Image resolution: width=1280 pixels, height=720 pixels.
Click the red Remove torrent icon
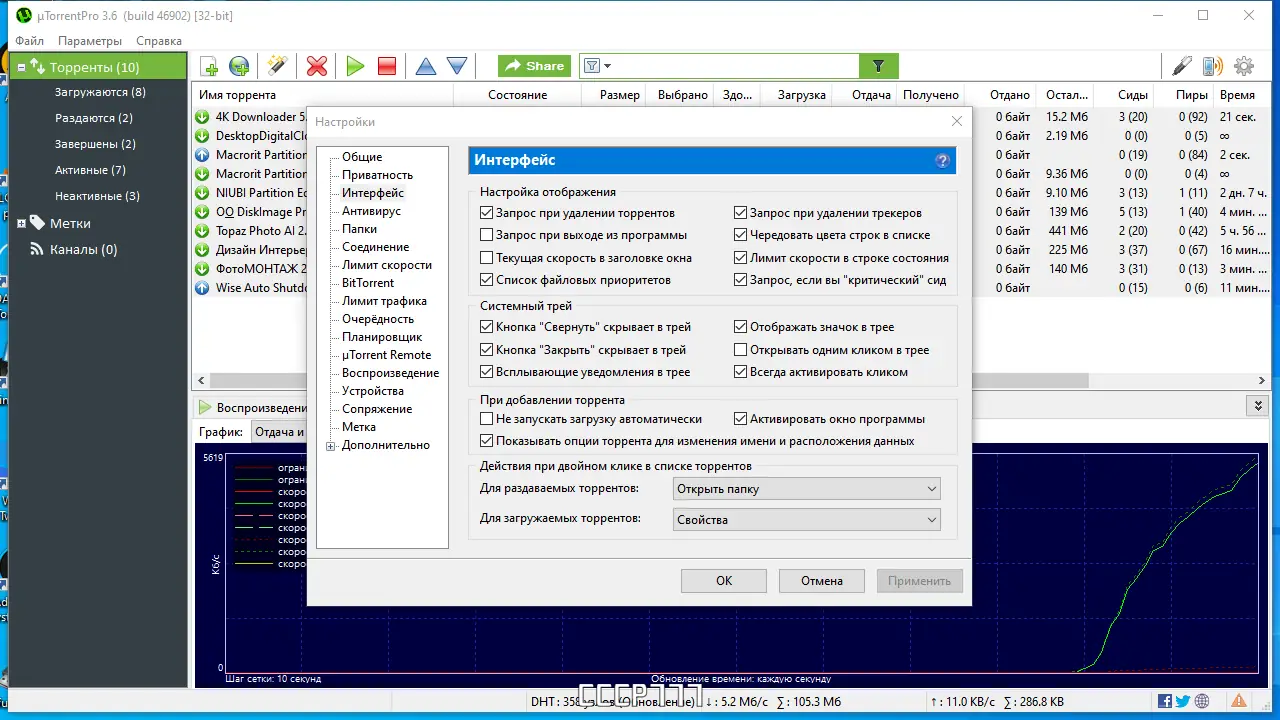[317, 66]
